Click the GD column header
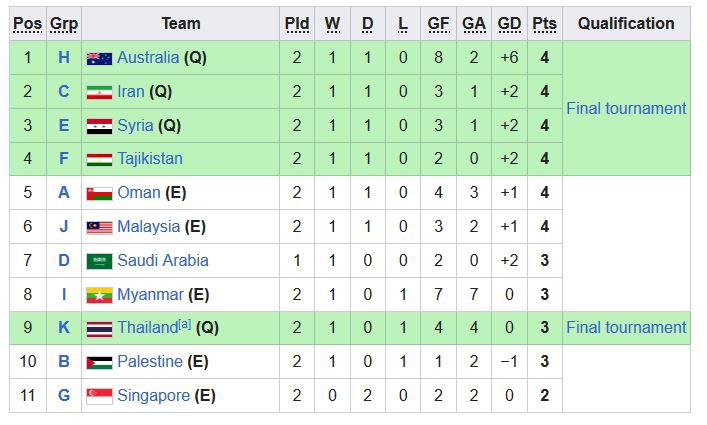The width and height of the screenshot is (707, 425). coord(509,23)
